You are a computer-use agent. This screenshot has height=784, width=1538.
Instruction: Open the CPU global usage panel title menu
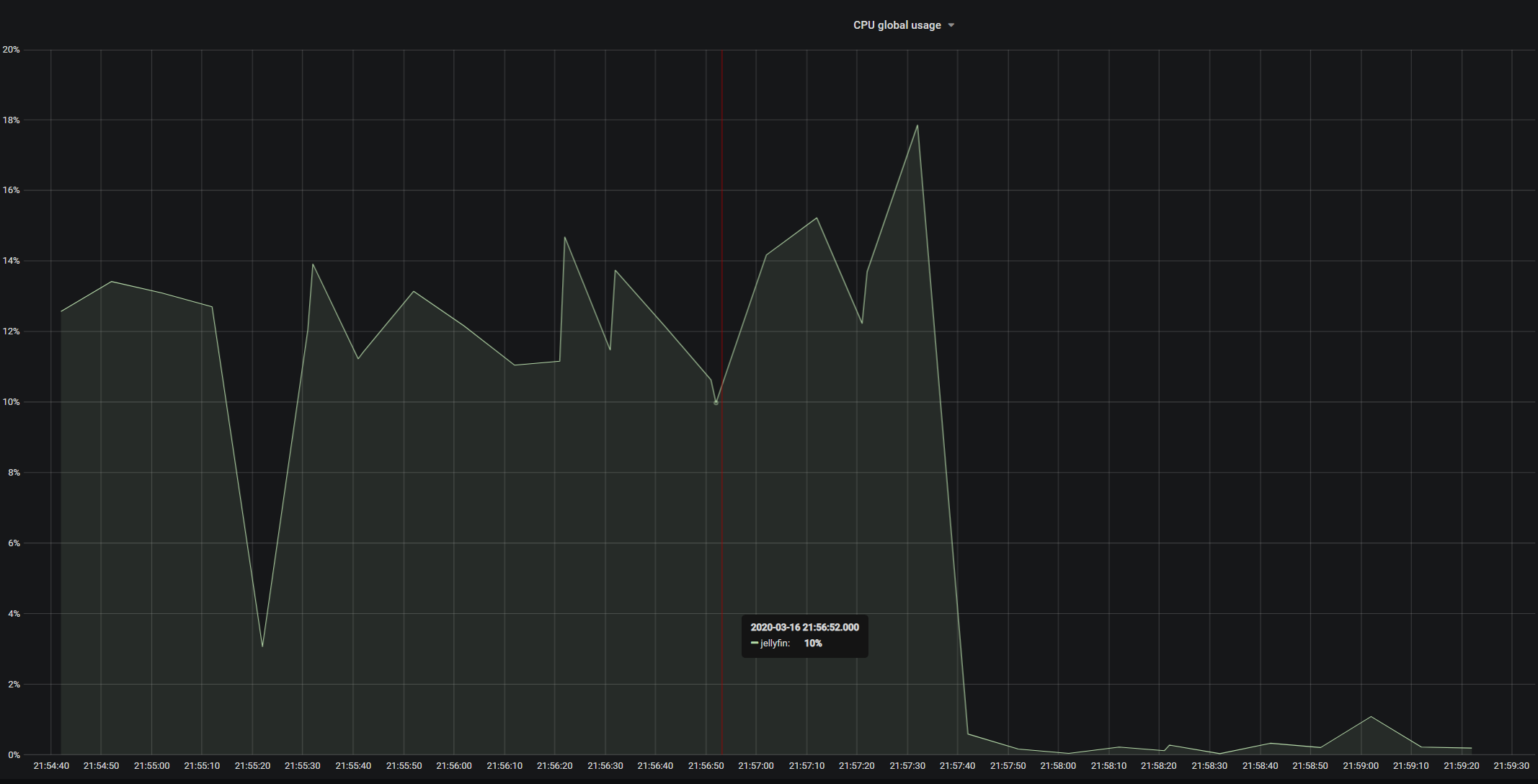897,25
